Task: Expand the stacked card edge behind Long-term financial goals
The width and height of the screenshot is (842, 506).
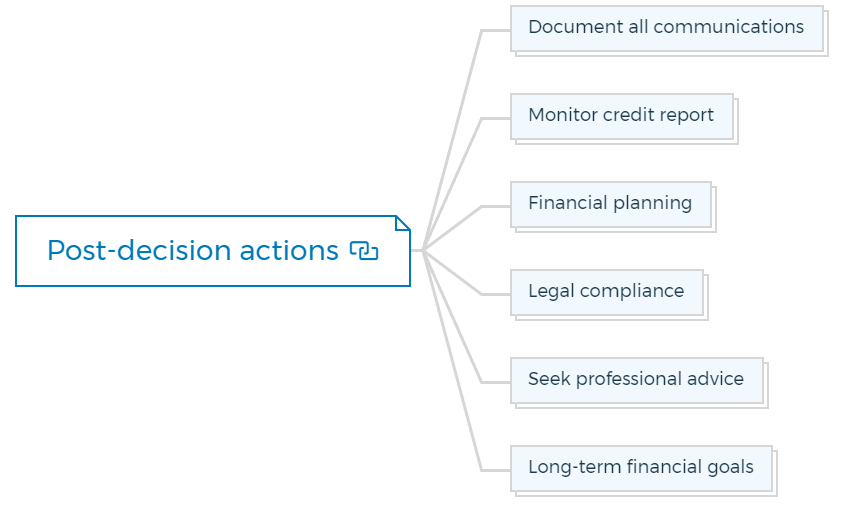Action: (x=775, y=473)
